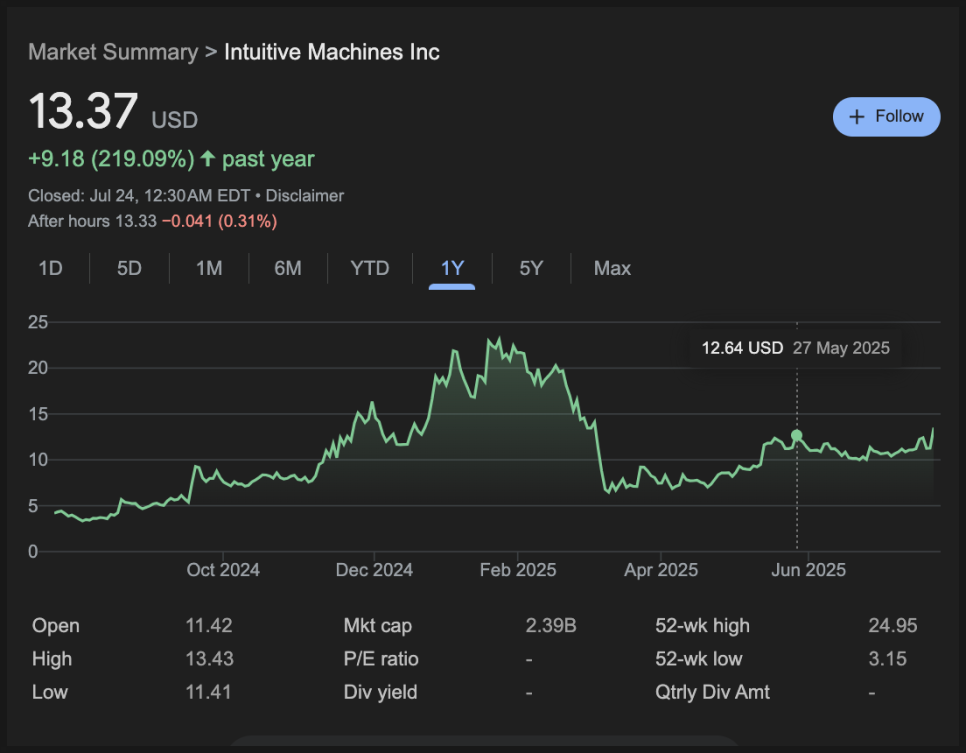Click the 52-wk high value 24.95
966x753 pixels.
[x=893, y=625]
